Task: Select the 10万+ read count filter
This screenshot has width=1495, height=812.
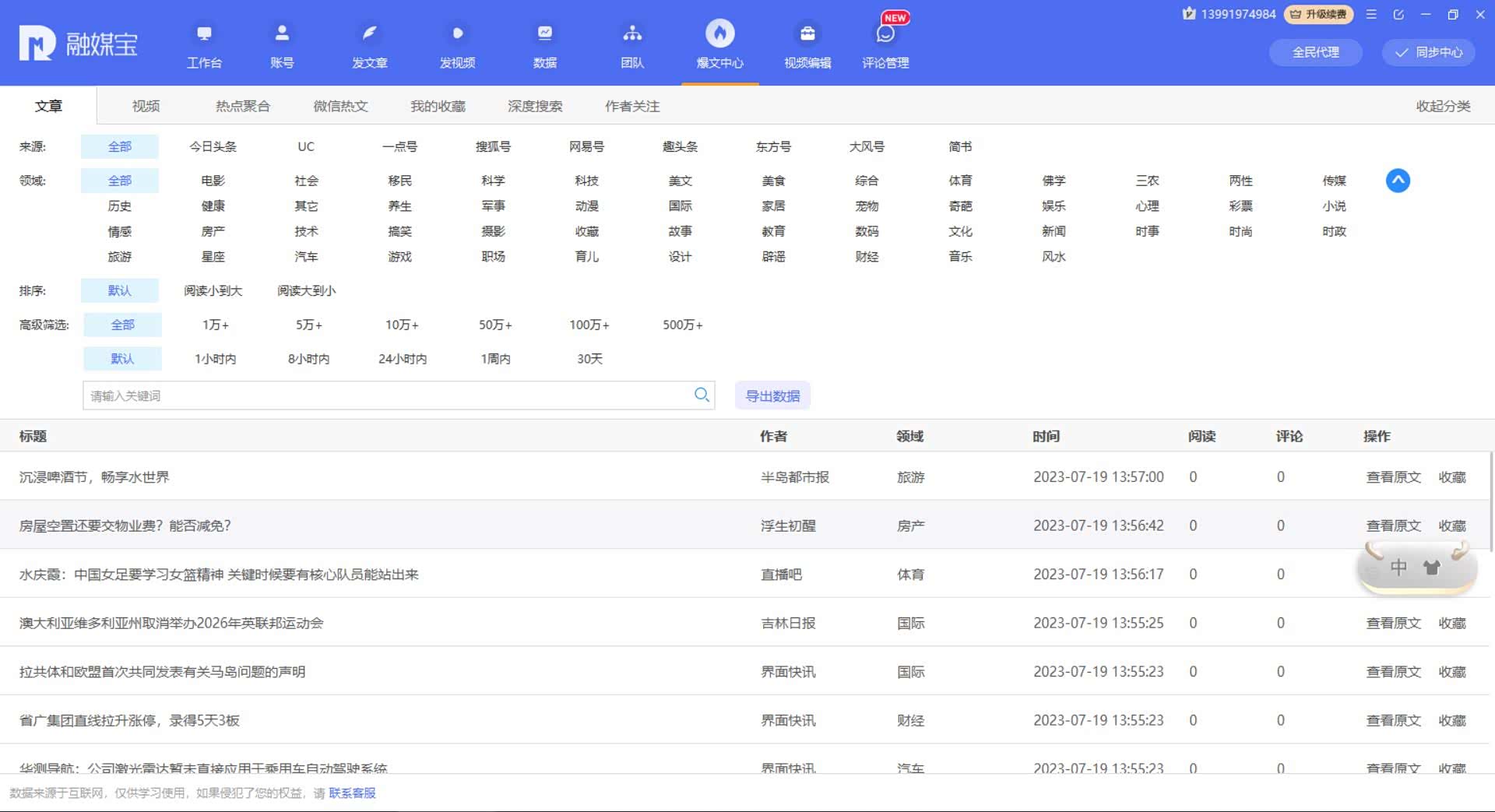Action: tap(402, 325)
